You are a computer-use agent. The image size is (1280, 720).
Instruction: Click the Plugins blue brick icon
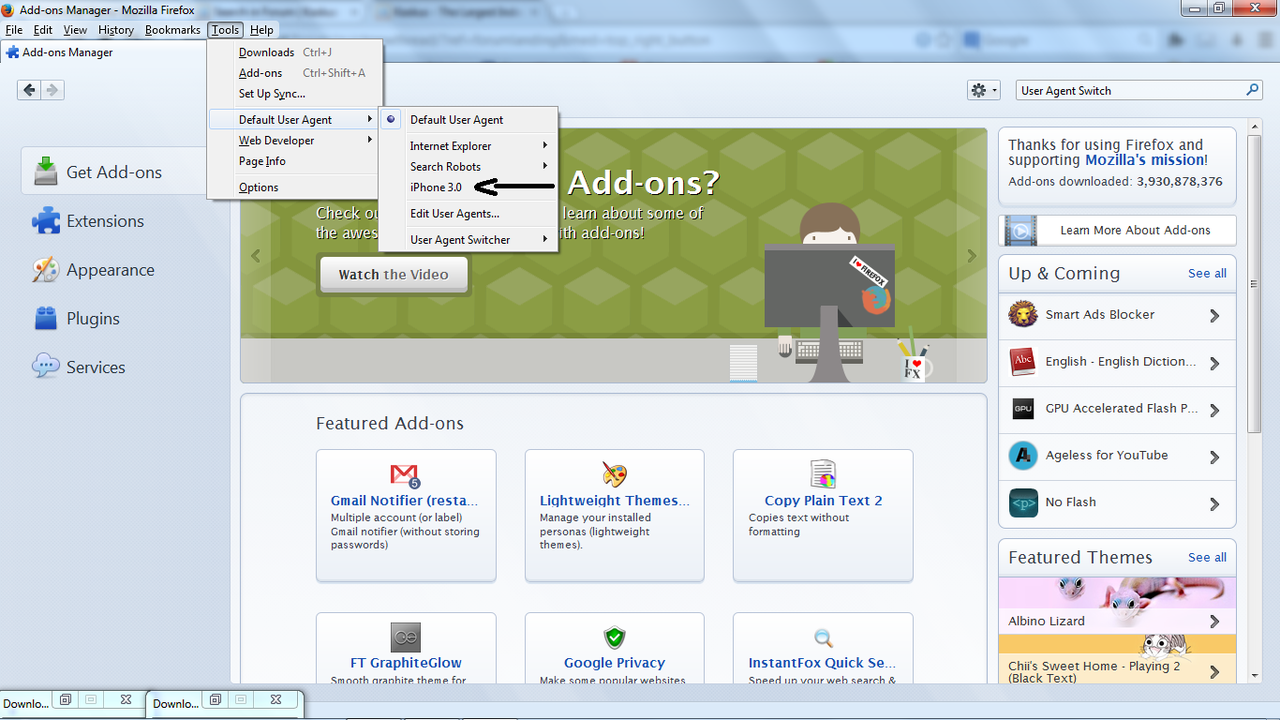[x=46, y=319]
